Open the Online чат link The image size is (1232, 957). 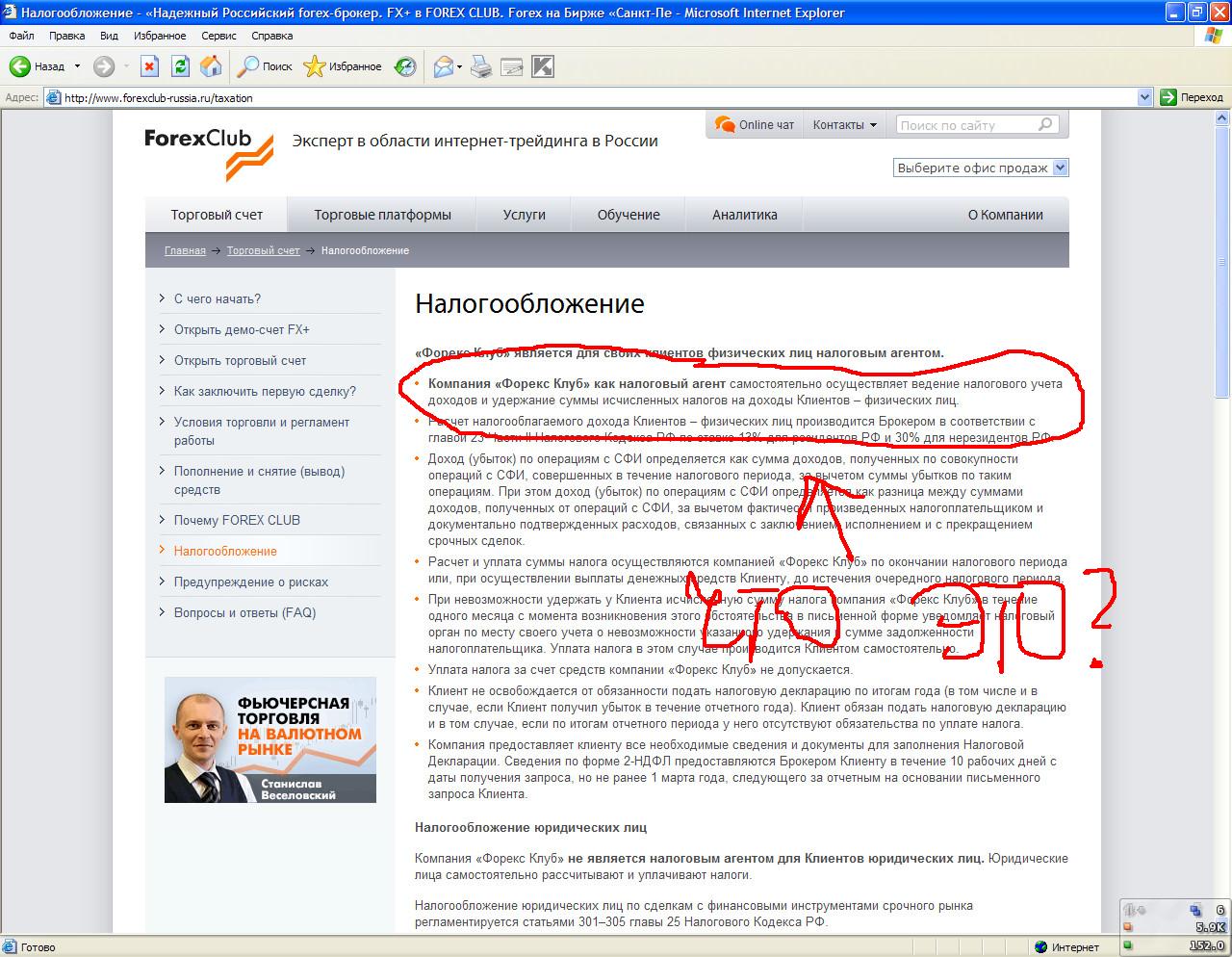755,125
